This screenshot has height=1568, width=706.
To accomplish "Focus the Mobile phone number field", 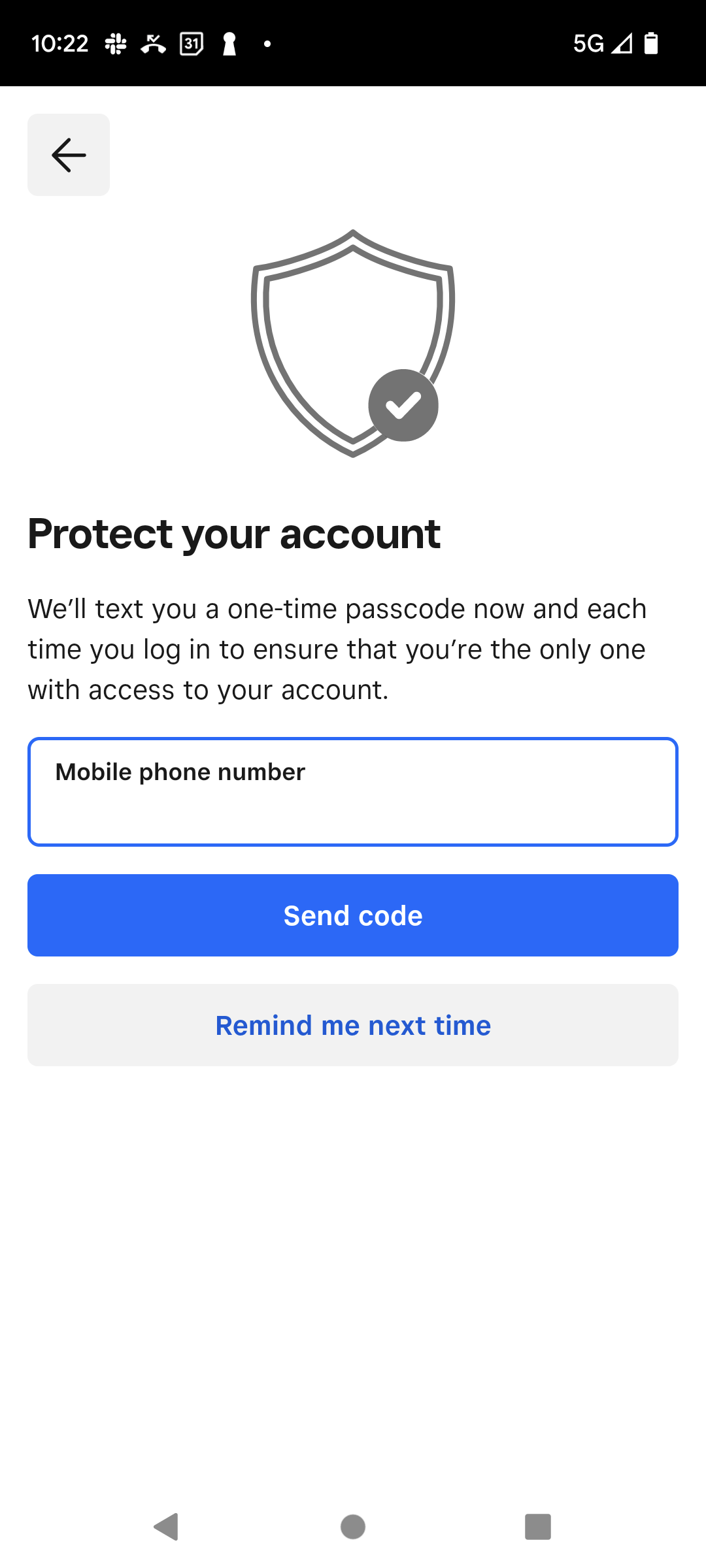I will (353, 792).
